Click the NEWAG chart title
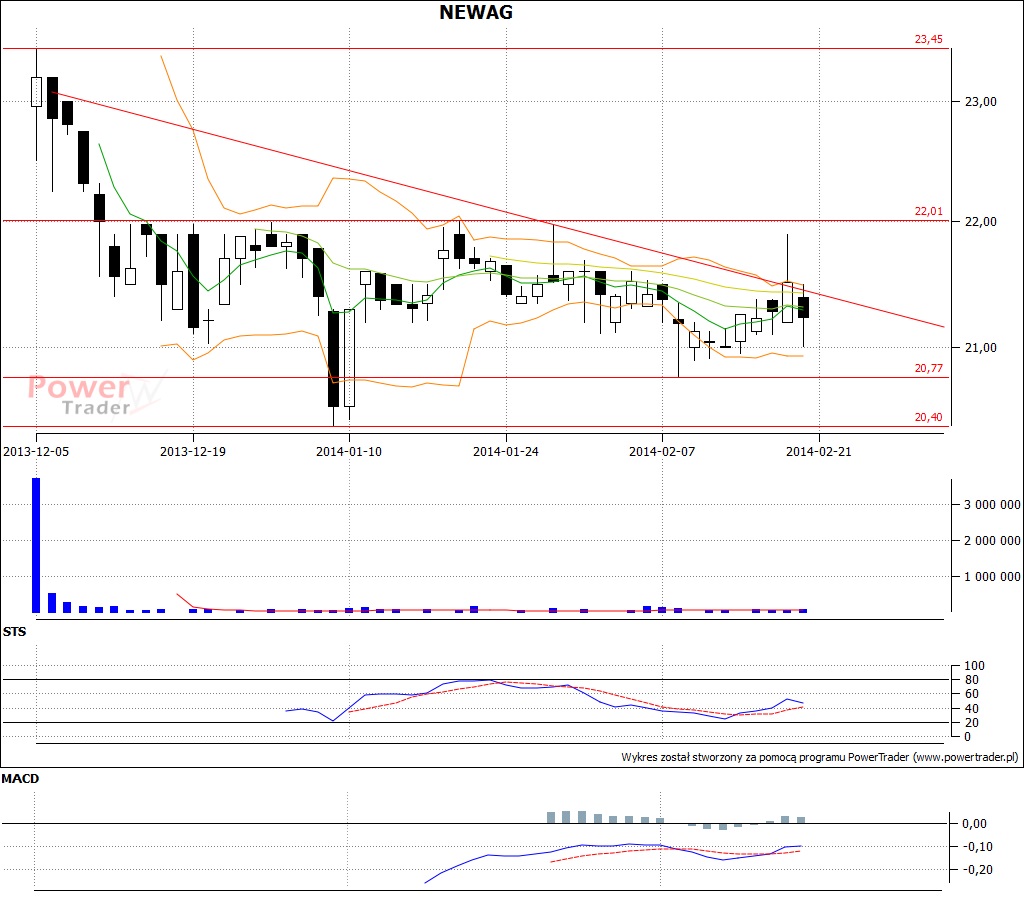Image resolution: width=1024 pixels, height=899 pixels. [476, 12]
